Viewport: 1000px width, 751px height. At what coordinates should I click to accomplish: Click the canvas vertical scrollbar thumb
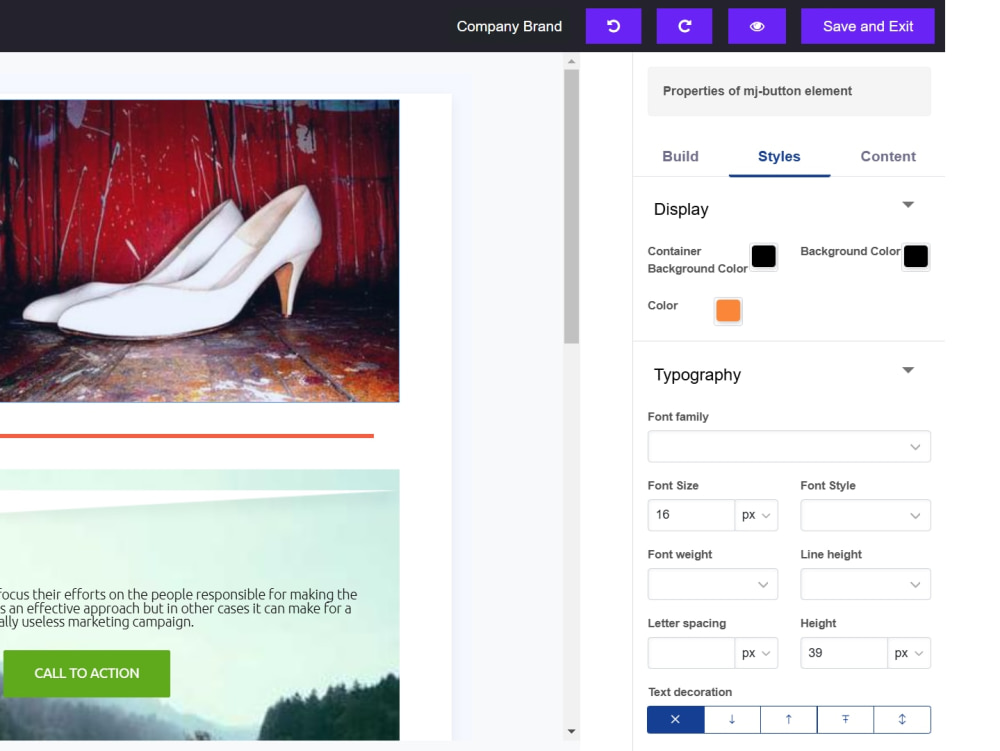[x=571, y=207]
